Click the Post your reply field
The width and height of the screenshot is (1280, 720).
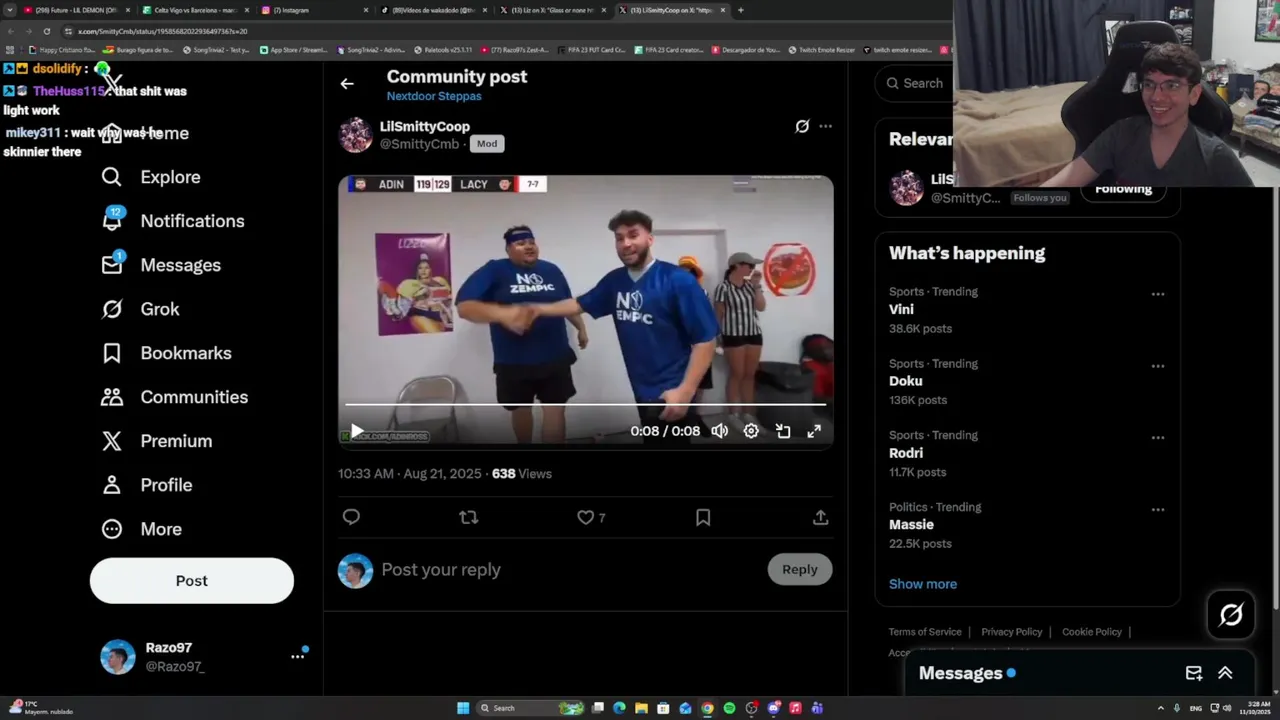click(570, 570)
